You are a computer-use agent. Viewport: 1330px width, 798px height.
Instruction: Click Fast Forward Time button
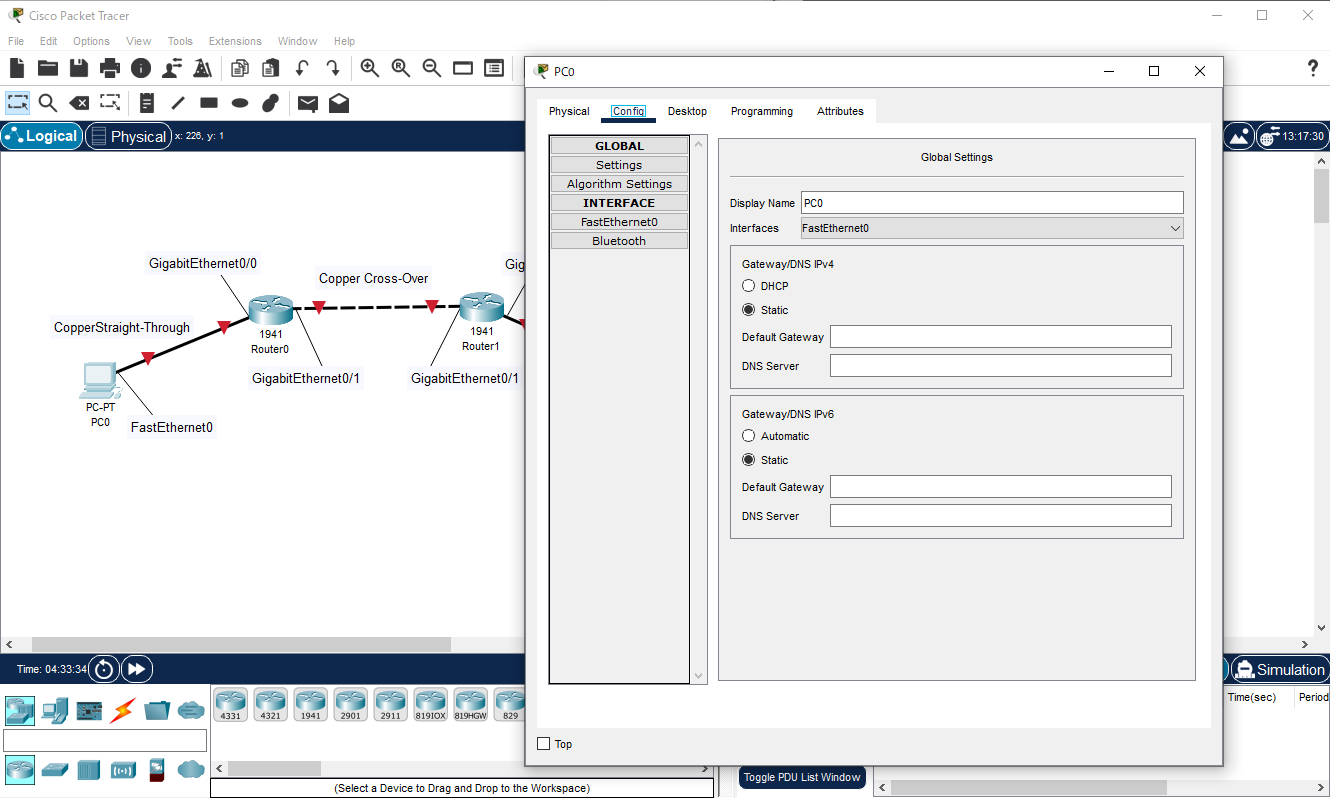click(137, 670)
